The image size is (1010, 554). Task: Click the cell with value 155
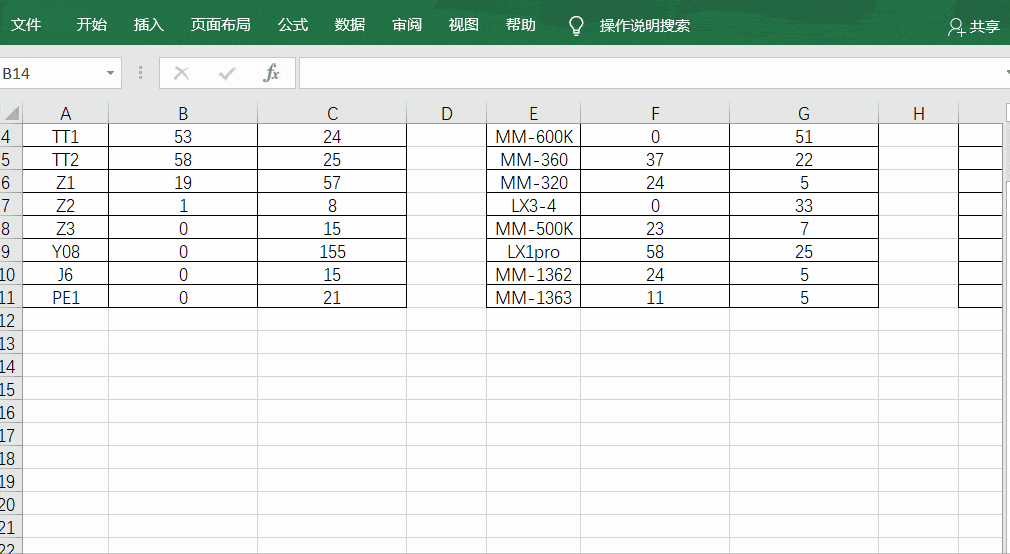tap(332, 252)
